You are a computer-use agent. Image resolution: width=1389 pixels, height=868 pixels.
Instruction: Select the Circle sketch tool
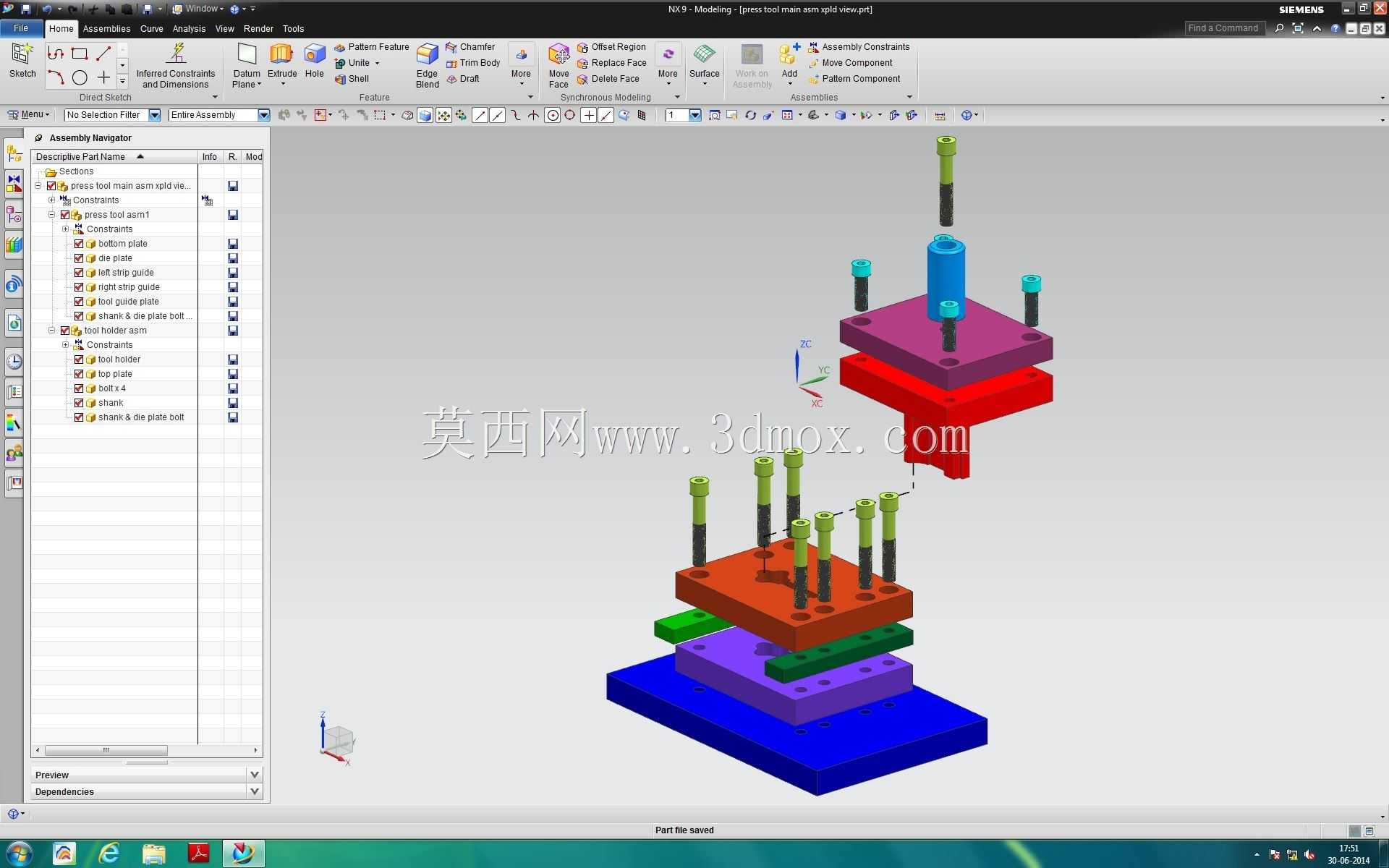click(80, 77)
